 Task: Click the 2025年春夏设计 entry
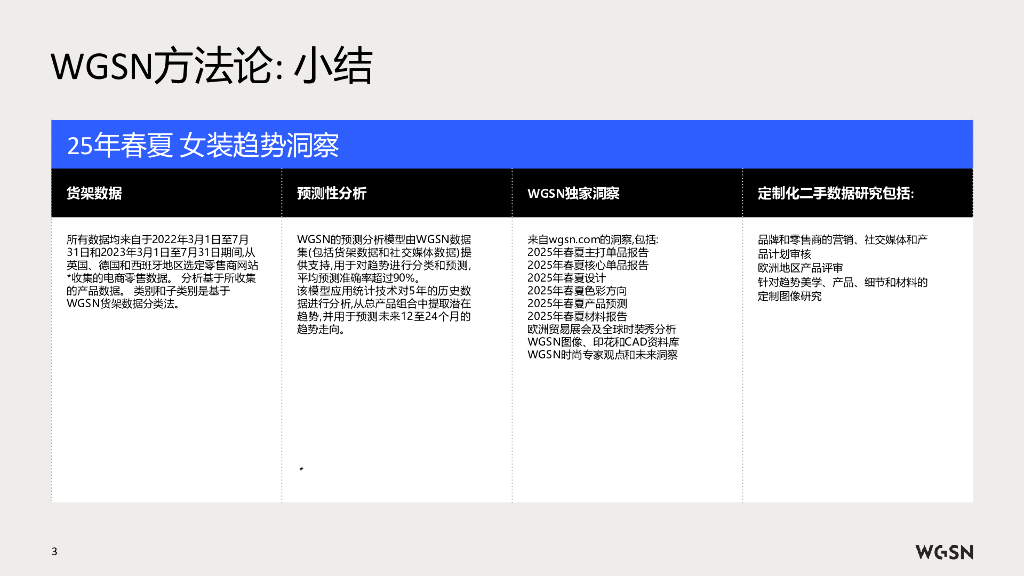click(566, 278)
